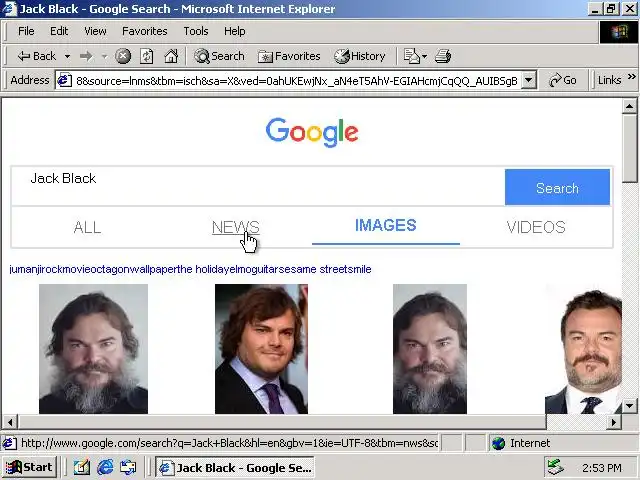Click the address bar page icon
640x480 pixels.
pos(64,80)
